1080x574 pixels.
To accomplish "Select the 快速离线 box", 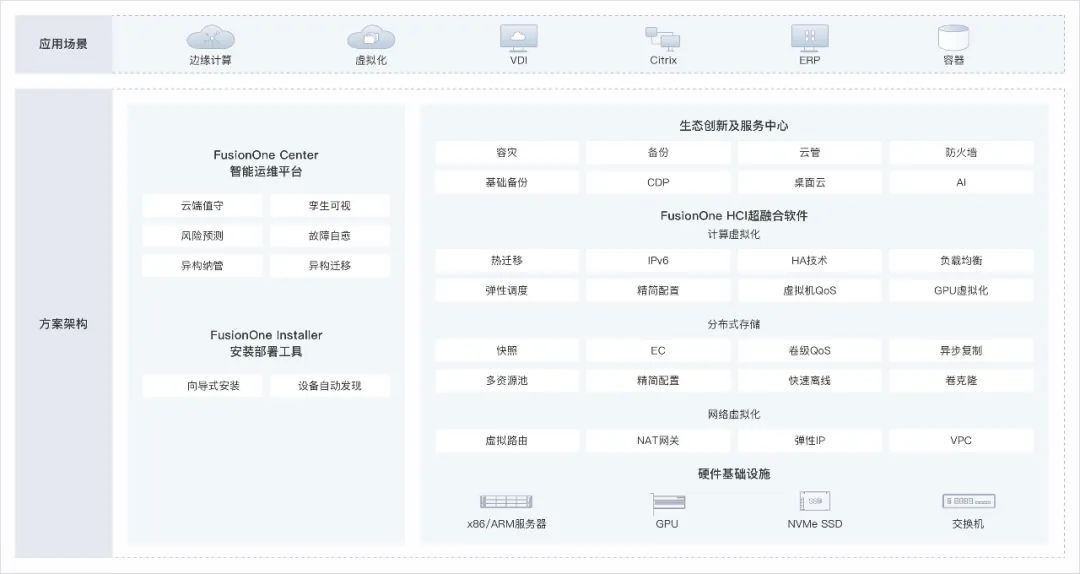I will (809, 380).
